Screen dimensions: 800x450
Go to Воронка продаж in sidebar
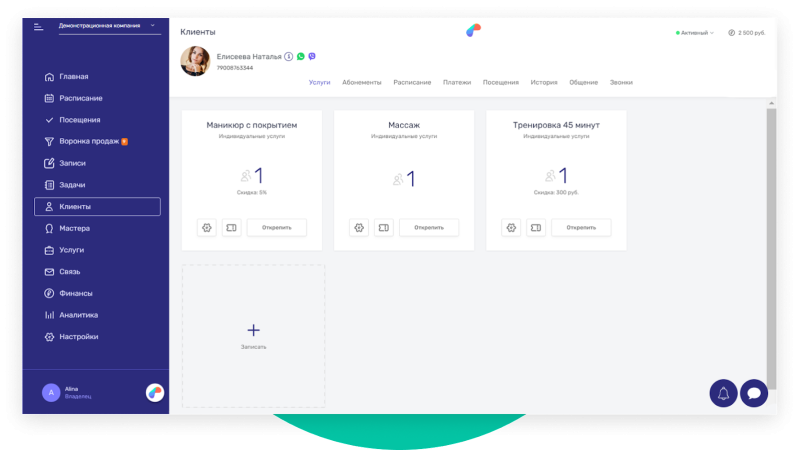pos(92,141)
